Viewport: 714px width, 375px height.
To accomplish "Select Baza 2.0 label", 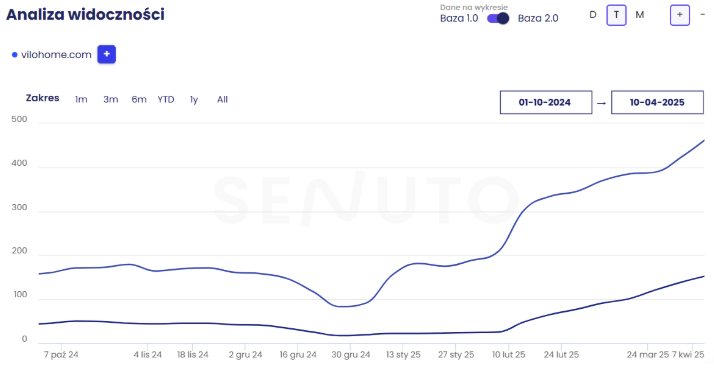I will coord(538,19).
